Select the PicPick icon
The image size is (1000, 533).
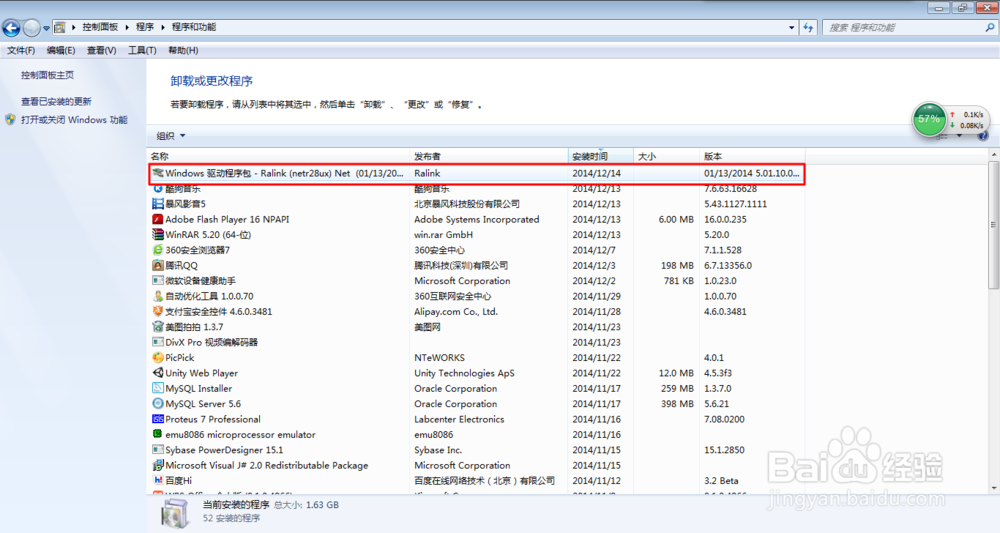pos(158,358)
